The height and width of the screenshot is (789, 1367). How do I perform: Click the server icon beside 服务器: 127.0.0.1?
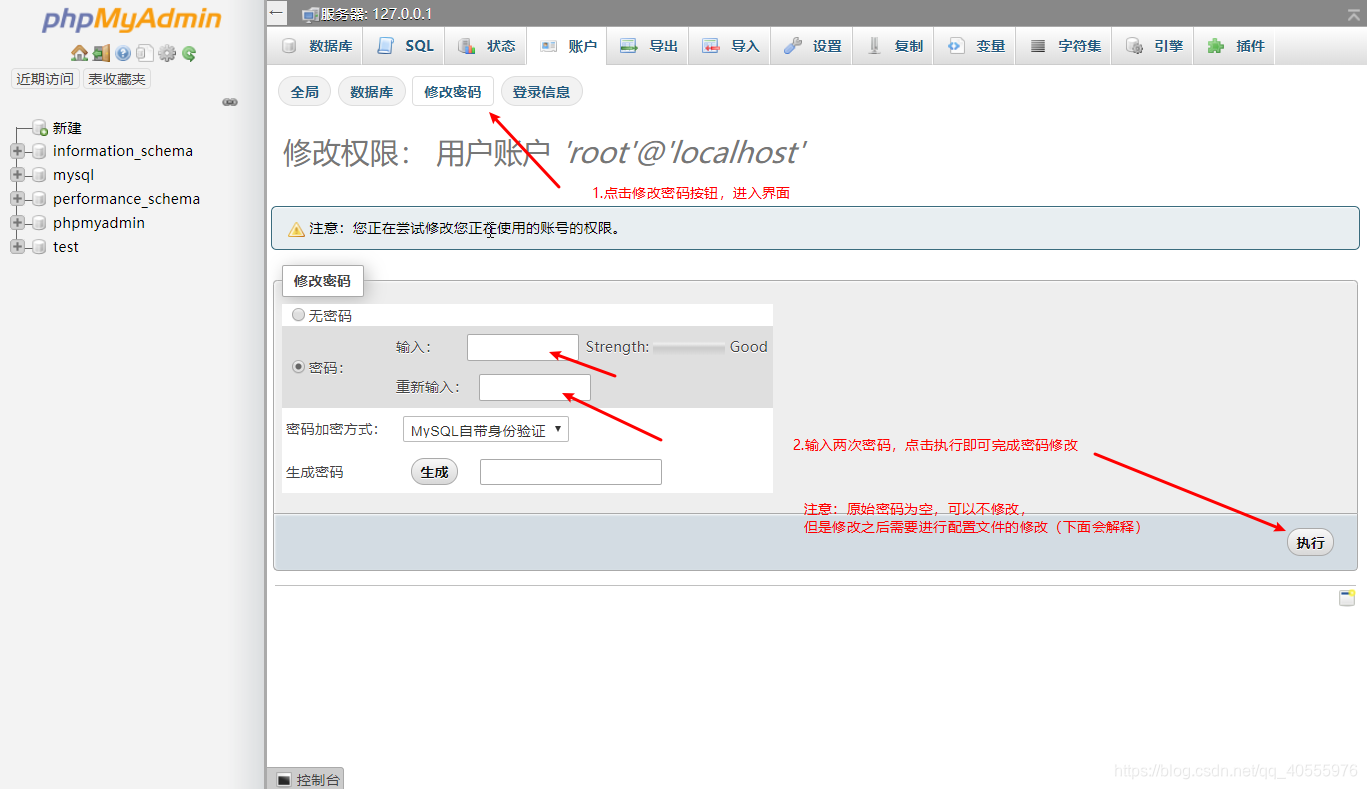coord(310,14)
